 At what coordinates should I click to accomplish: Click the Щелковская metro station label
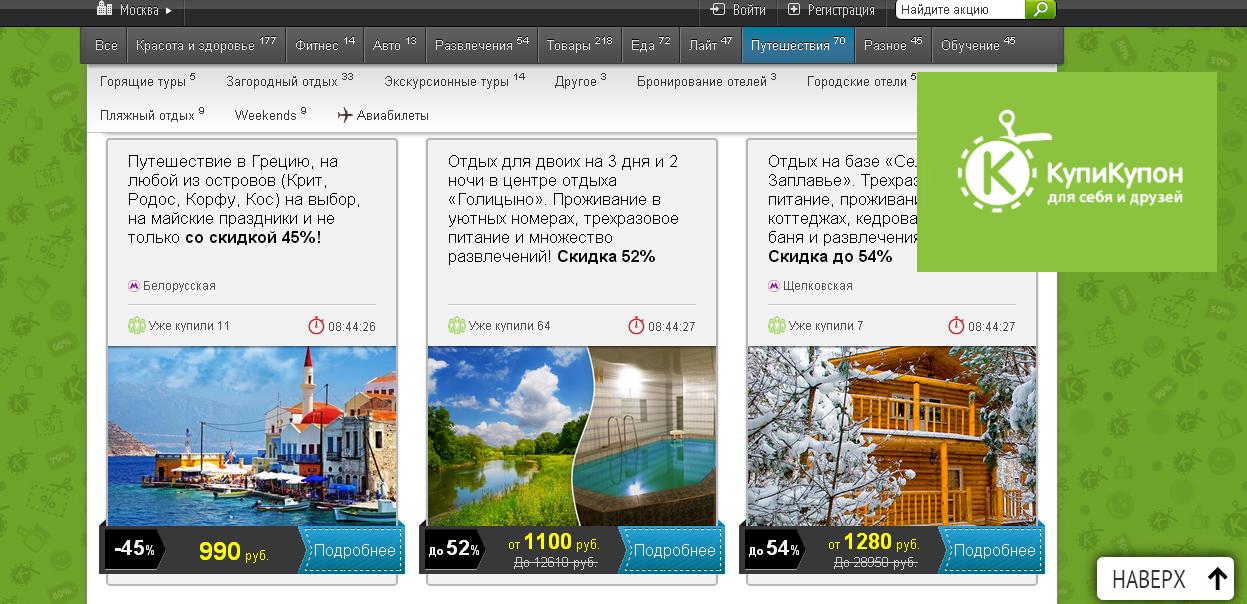(818, 286)
